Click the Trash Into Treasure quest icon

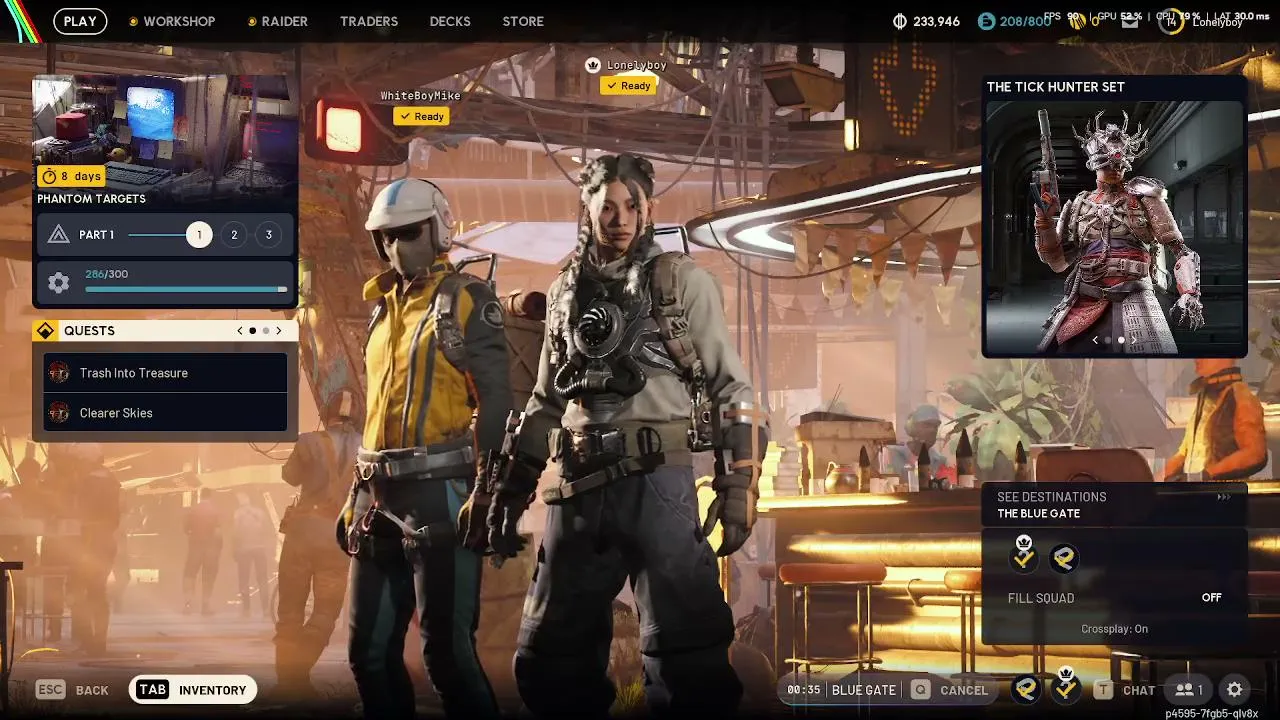point(59,373)
